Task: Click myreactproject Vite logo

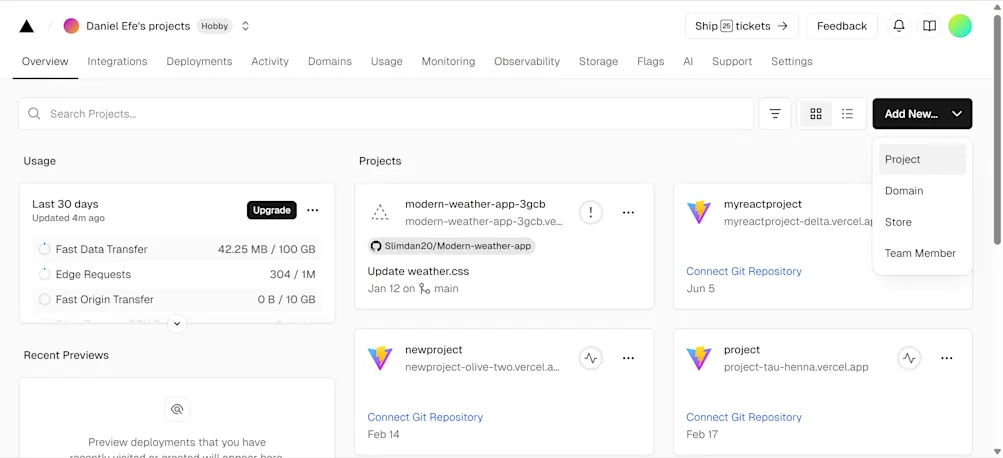Action: click(699, 212)
